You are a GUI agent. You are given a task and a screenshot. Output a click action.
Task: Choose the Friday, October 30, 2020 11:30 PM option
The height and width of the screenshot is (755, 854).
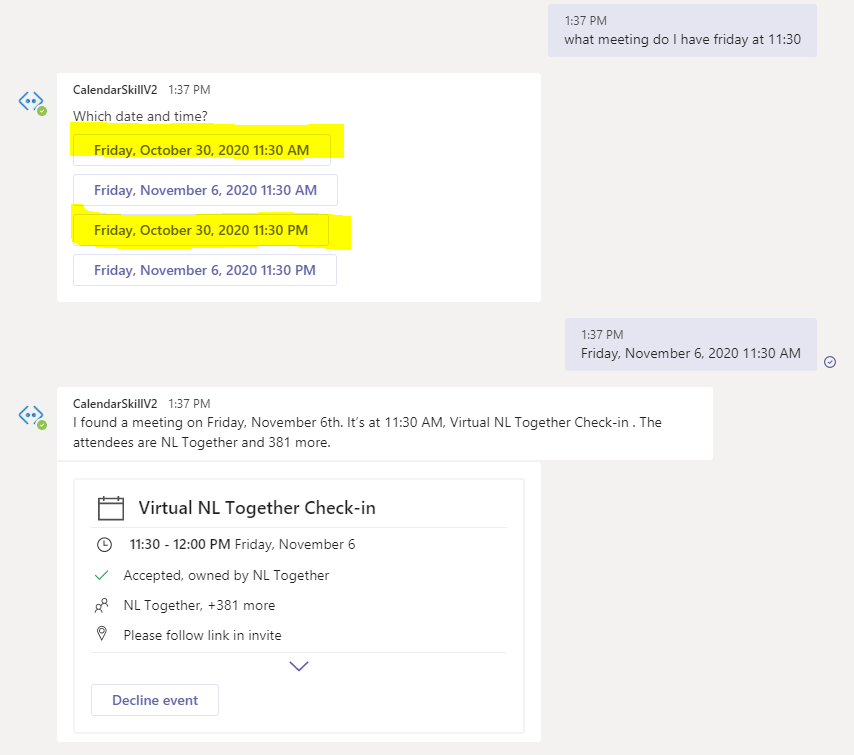[204, 230]
